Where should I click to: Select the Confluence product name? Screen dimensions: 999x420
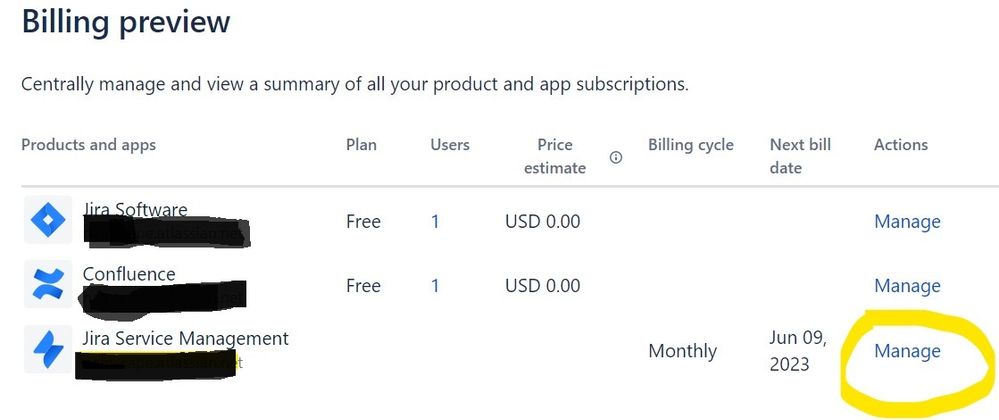pyautogui.click(x=129, y=274)
